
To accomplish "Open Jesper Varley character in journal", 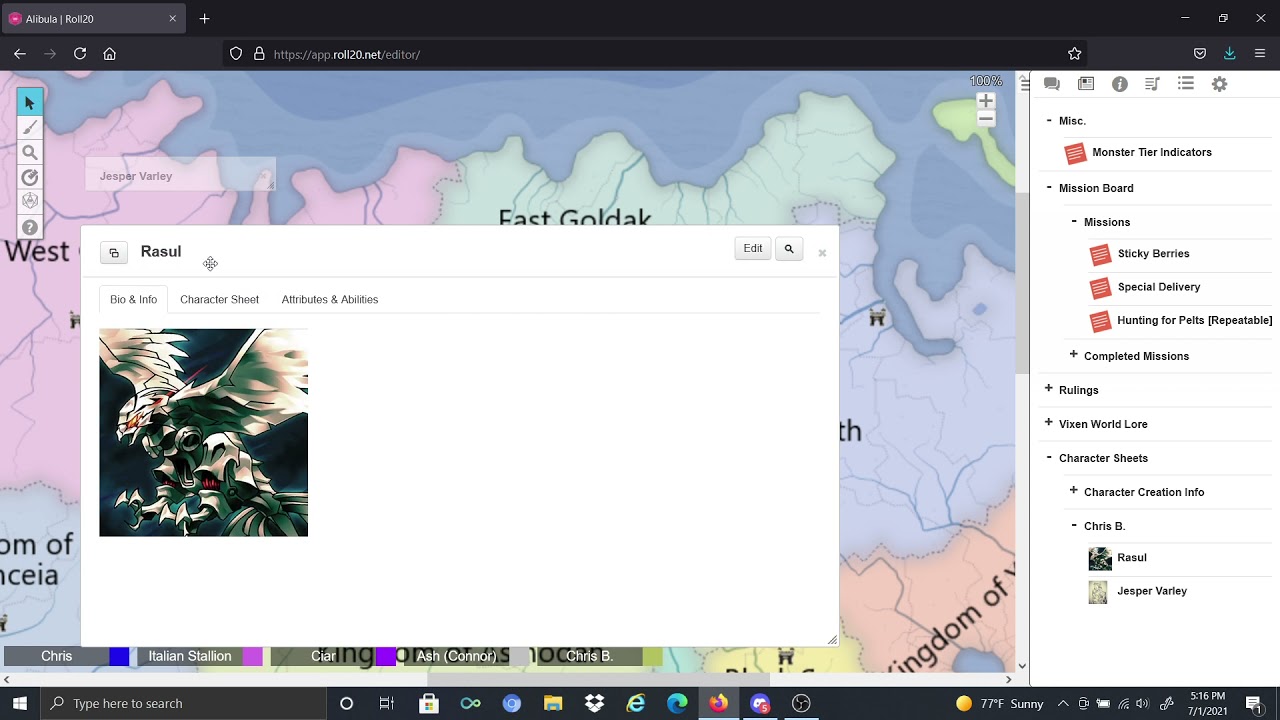I will coord(1152,591).
